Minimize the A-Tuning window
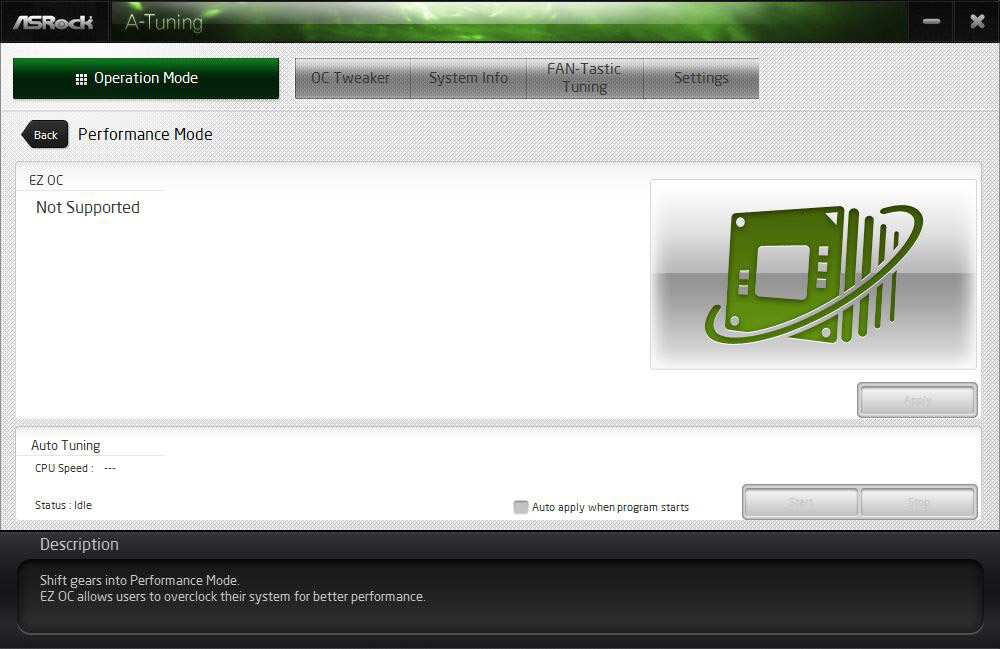Screen dimensions: 1000x649 tap(931, 22)
